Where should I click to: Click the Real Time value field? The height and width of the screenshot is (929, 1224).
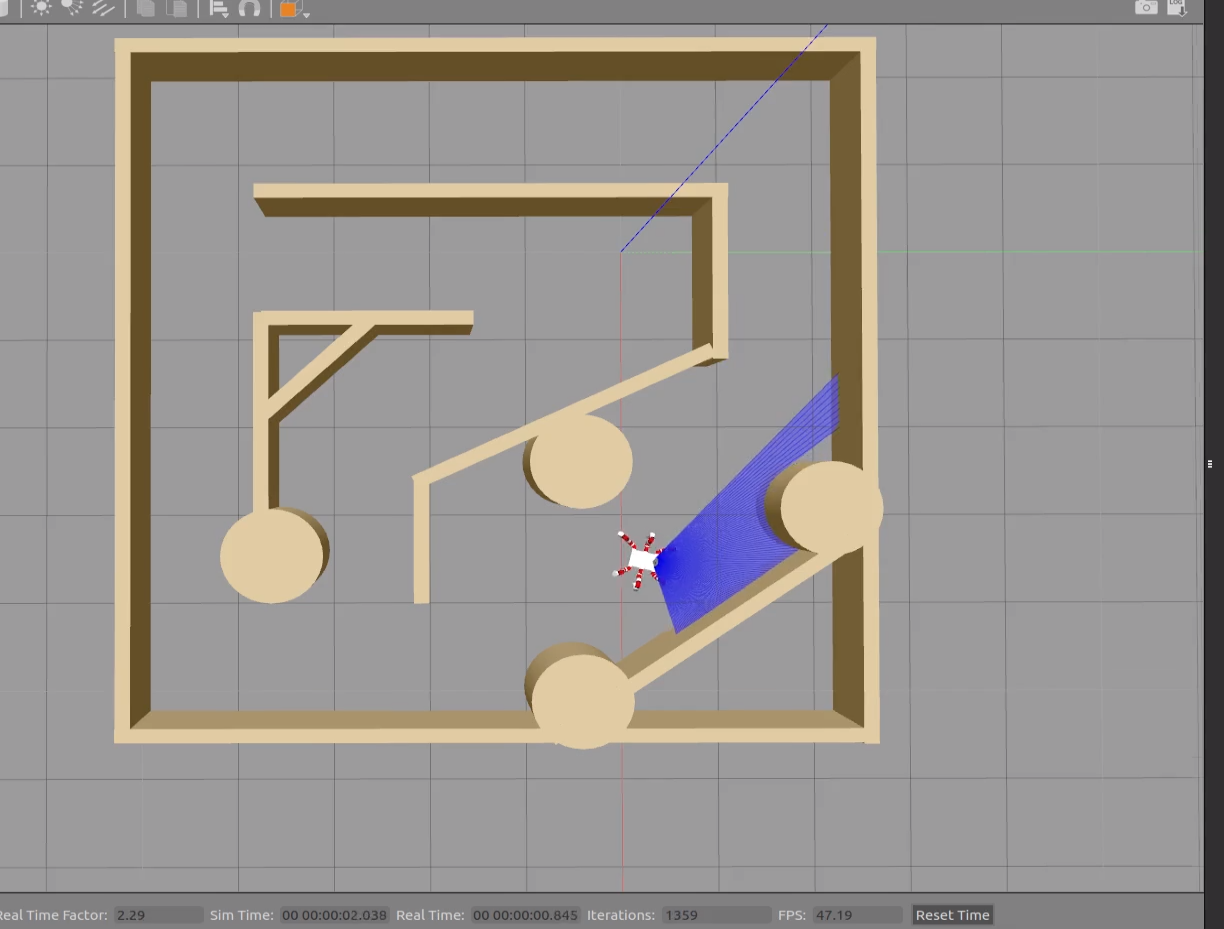525,915
